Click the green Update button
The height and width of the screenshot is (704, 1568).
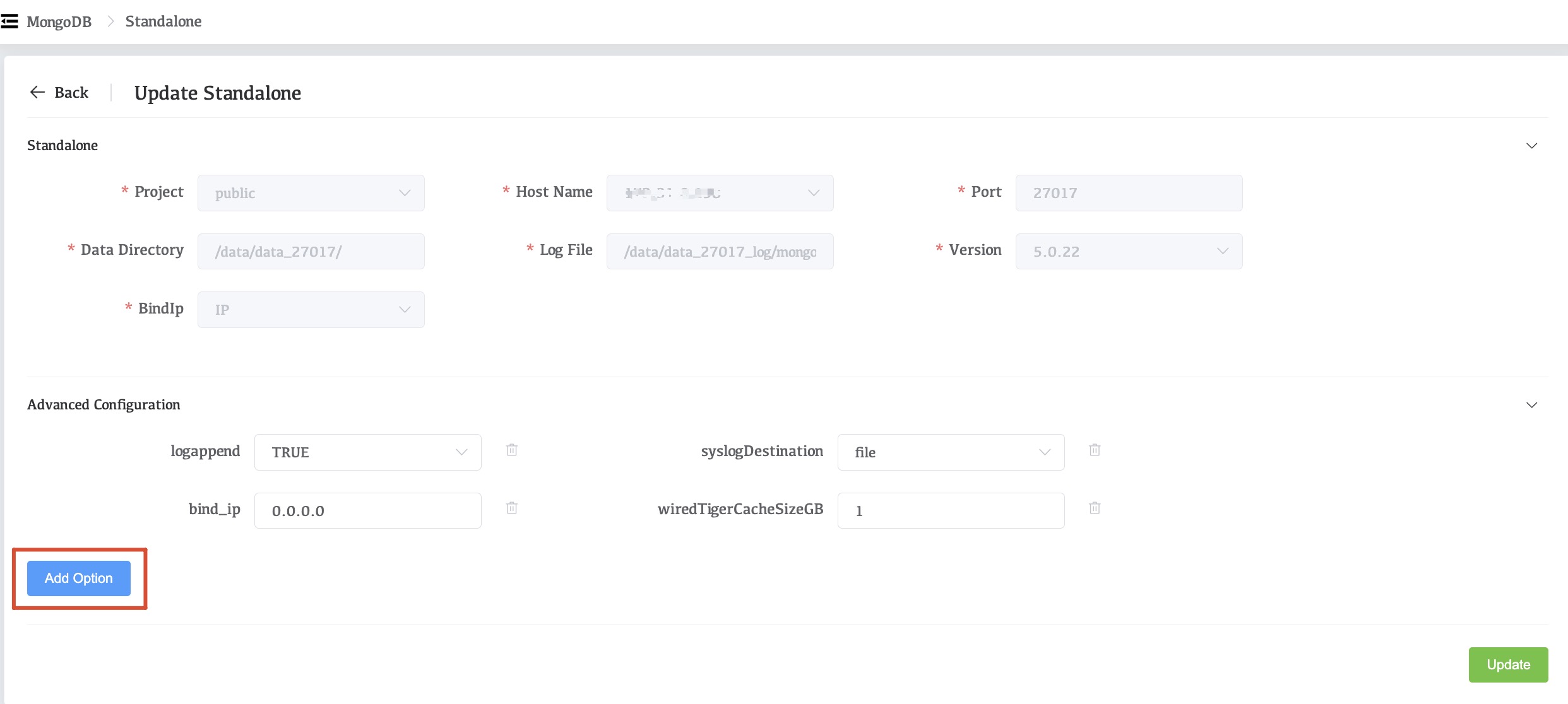tap(1509, 665)
